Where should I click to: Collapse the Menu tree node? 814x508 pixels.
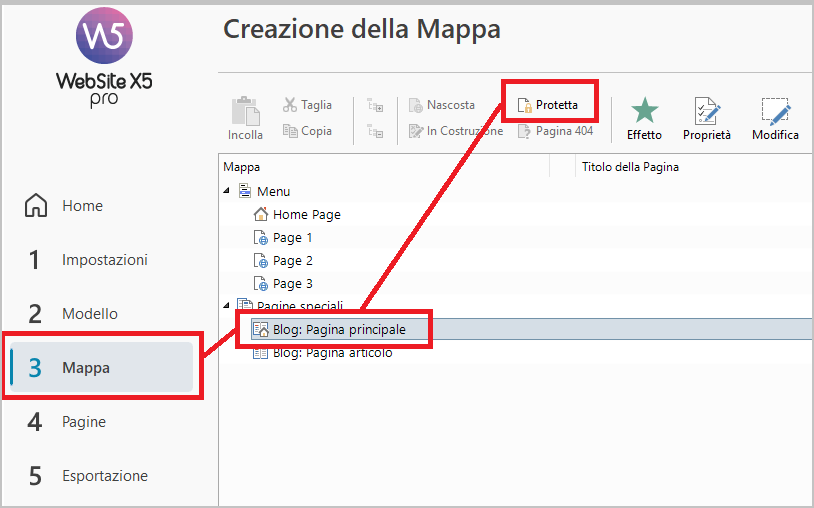[227, 191]
